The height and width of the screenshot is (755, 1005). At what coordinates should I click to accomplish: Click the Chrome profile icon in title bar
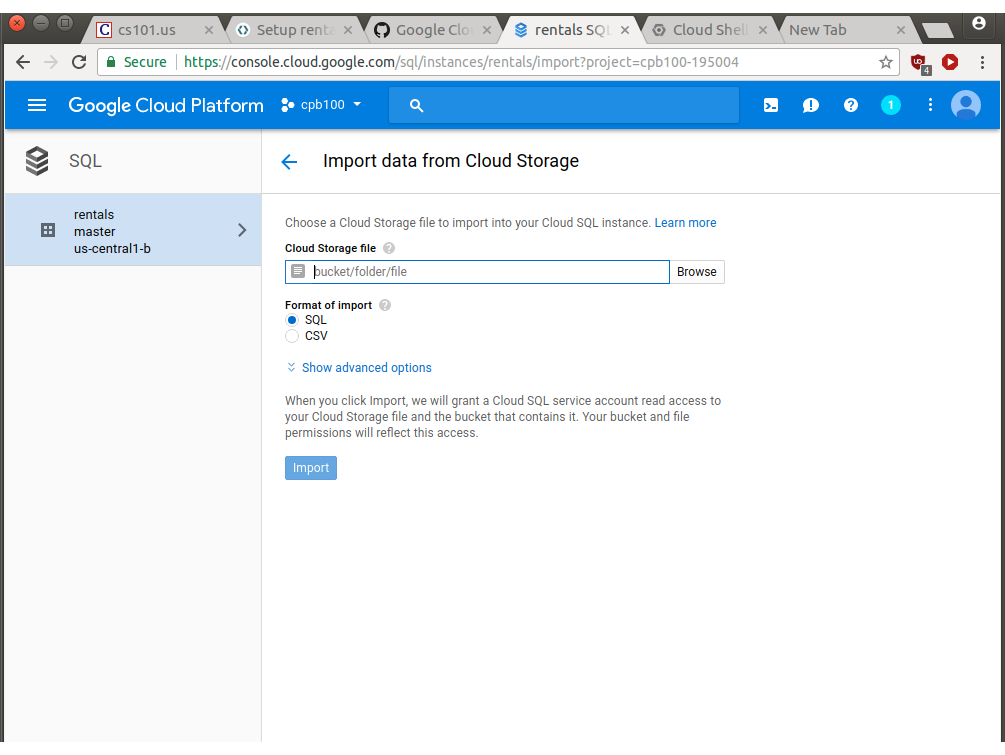tap(979, 24)
